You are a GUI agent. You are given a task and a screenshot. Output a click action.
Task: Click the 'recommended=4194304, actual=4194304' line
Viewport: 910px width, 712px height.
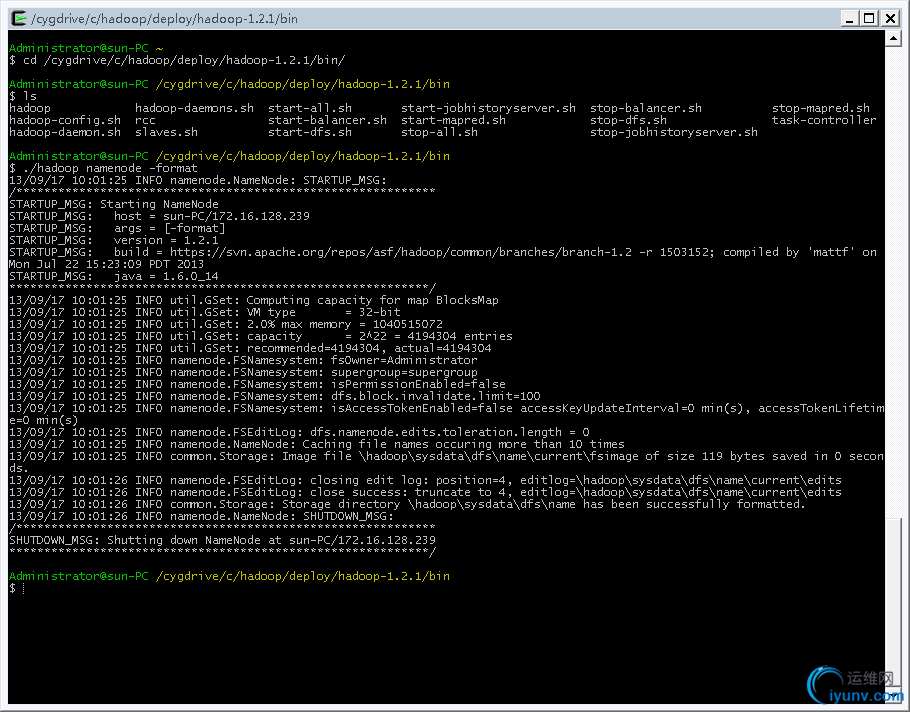[250, 349]
